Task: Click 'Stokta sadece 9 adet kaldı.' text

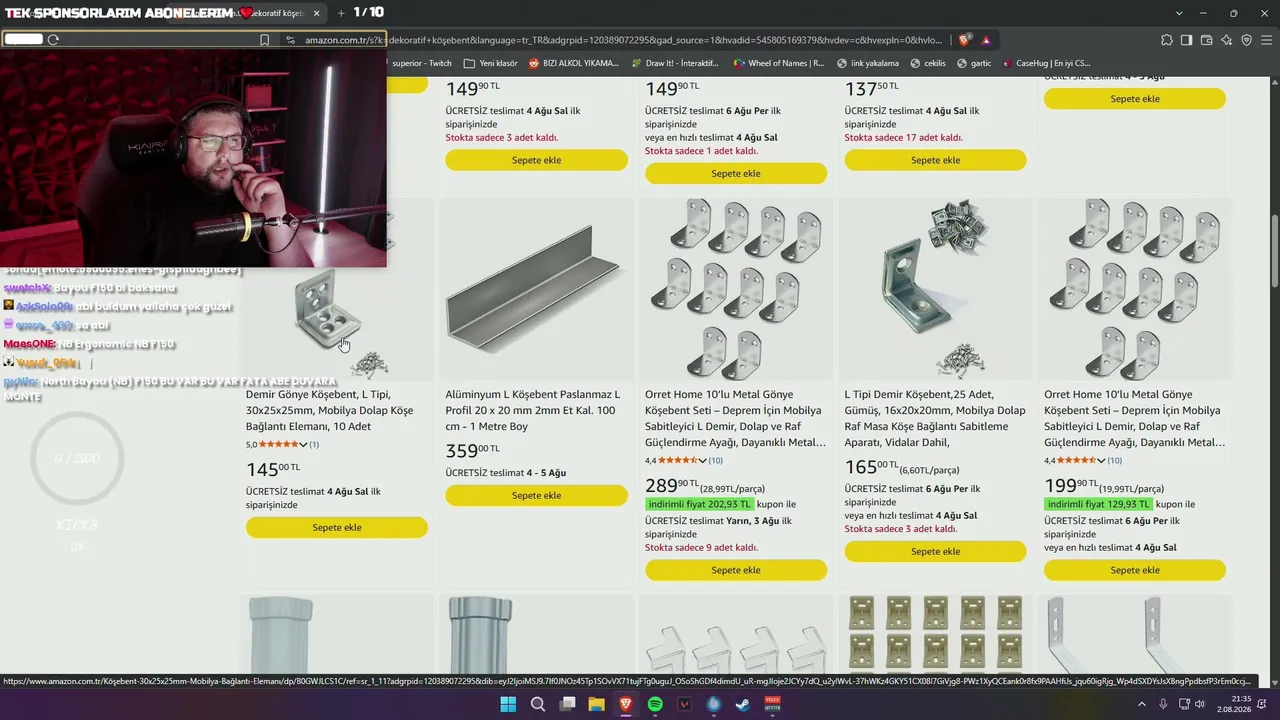Action: (x=701, y=548)
